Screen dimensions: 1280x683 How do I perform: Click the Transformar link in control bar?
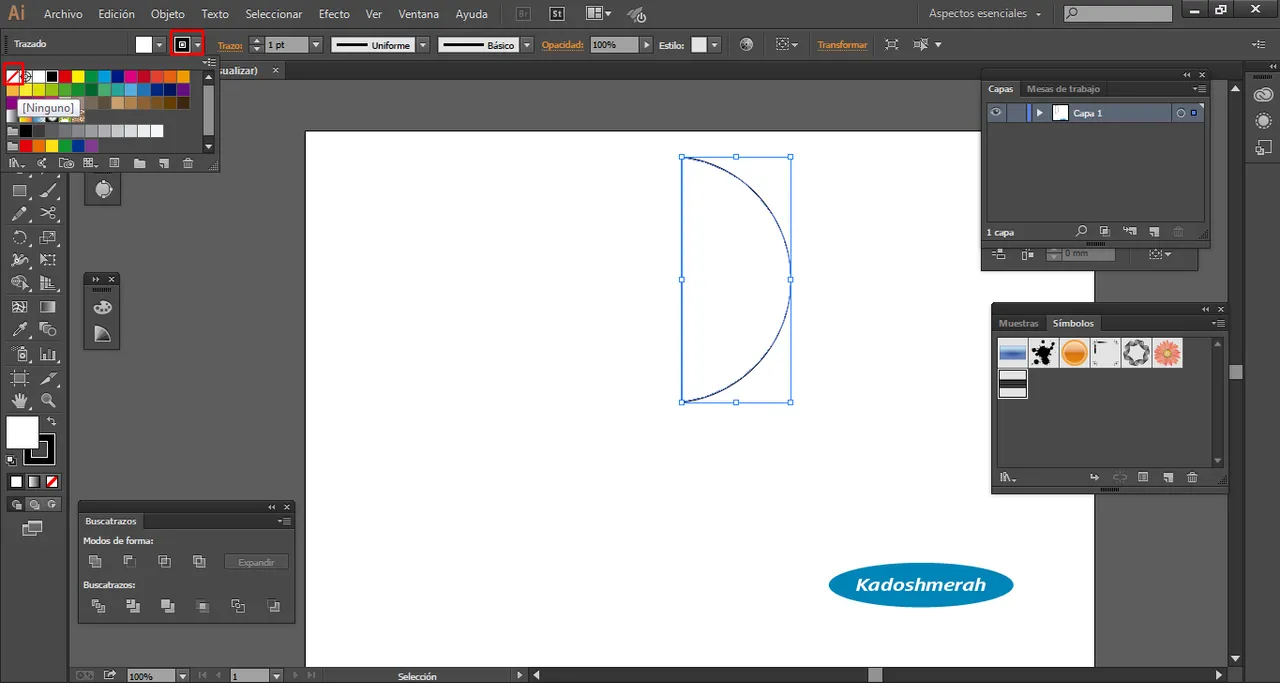[842, 45]
